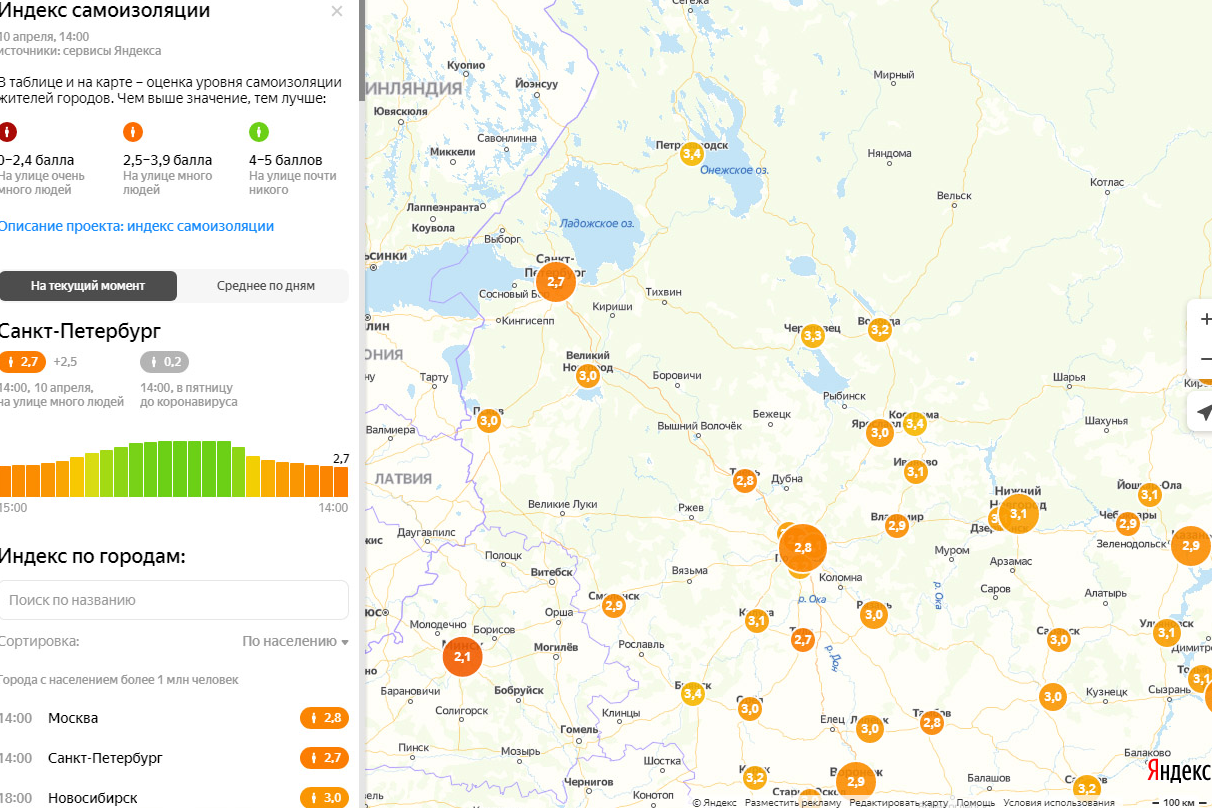Click the 3,4 marker at Петрозаводск
The image size is (1212, 808).
tap(692, 153)
